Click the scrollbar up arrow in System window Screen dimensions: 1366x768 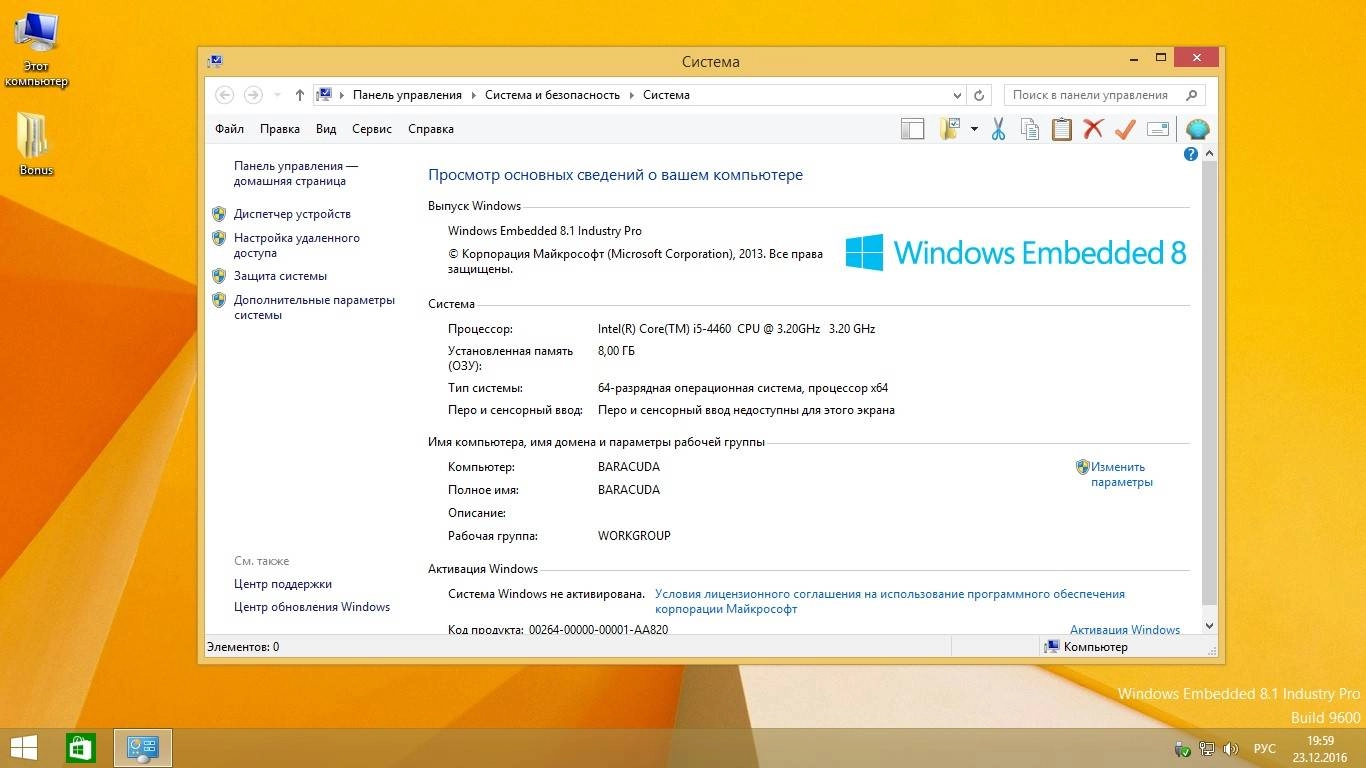click(x=1209, y=154)
